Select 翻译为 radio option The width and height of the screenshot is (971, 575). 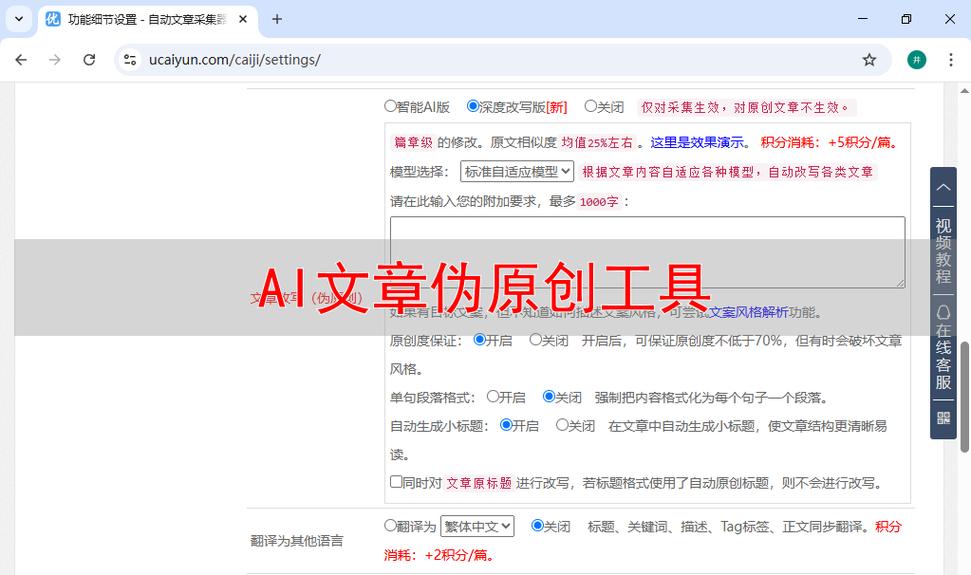click(390, 525)
